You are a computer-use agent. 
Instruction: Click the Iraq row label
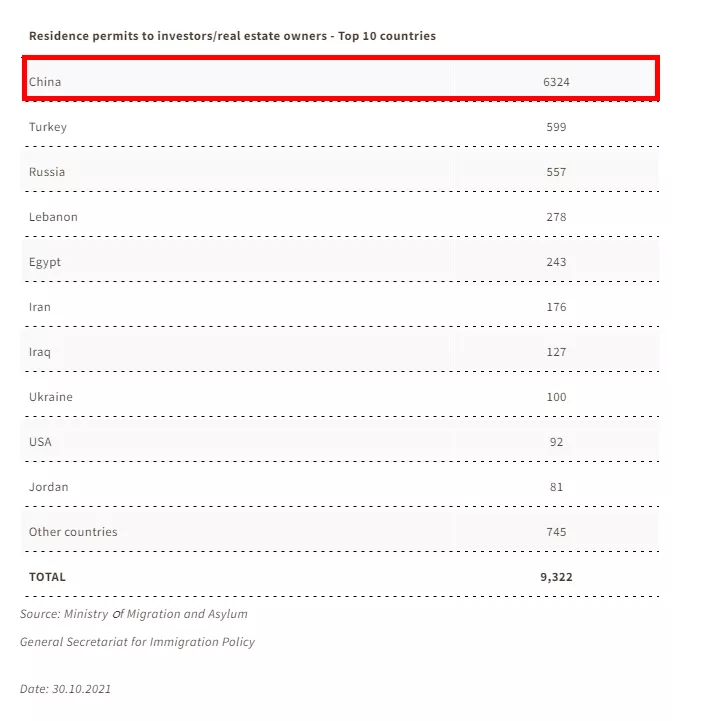[40, 352]
